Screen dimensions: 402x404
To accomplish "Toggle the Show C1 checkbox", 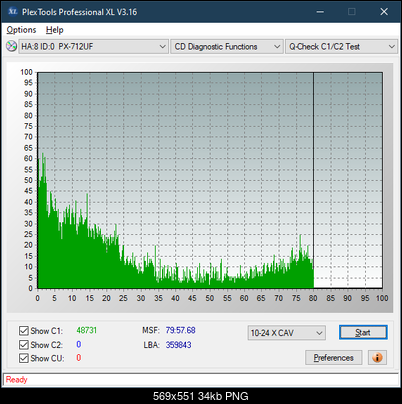I will [24, 331].
